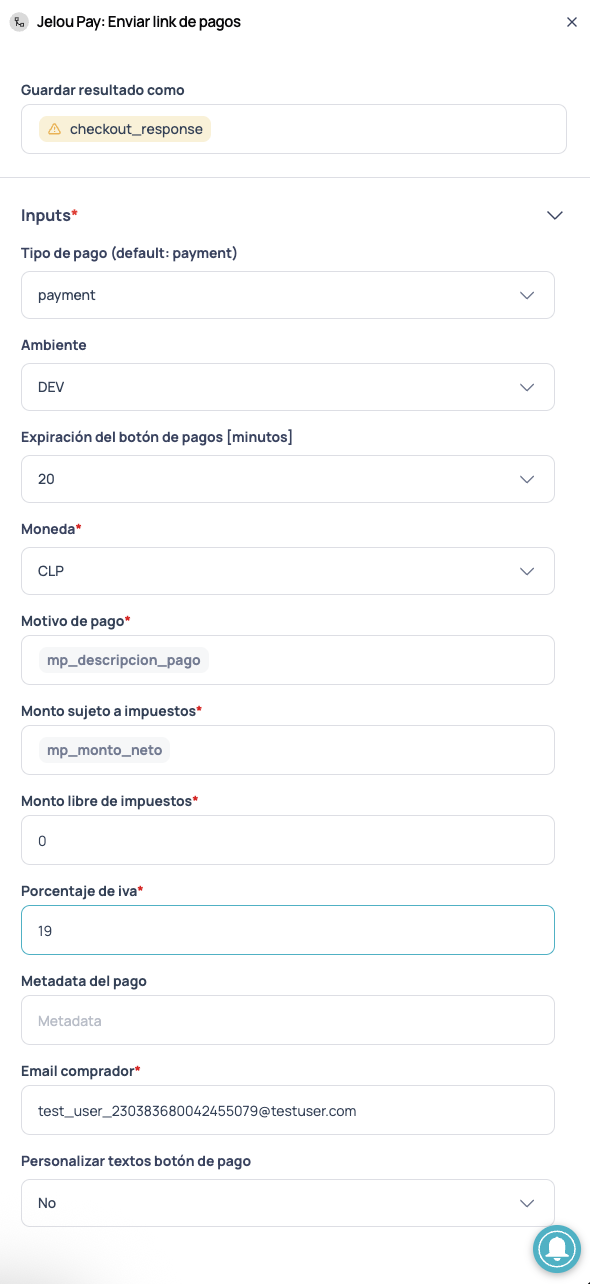This screenshot has height=1284, width=590.
Task: Click the Jelou Pay node icon in the header
Action: [x=19, y=21]
